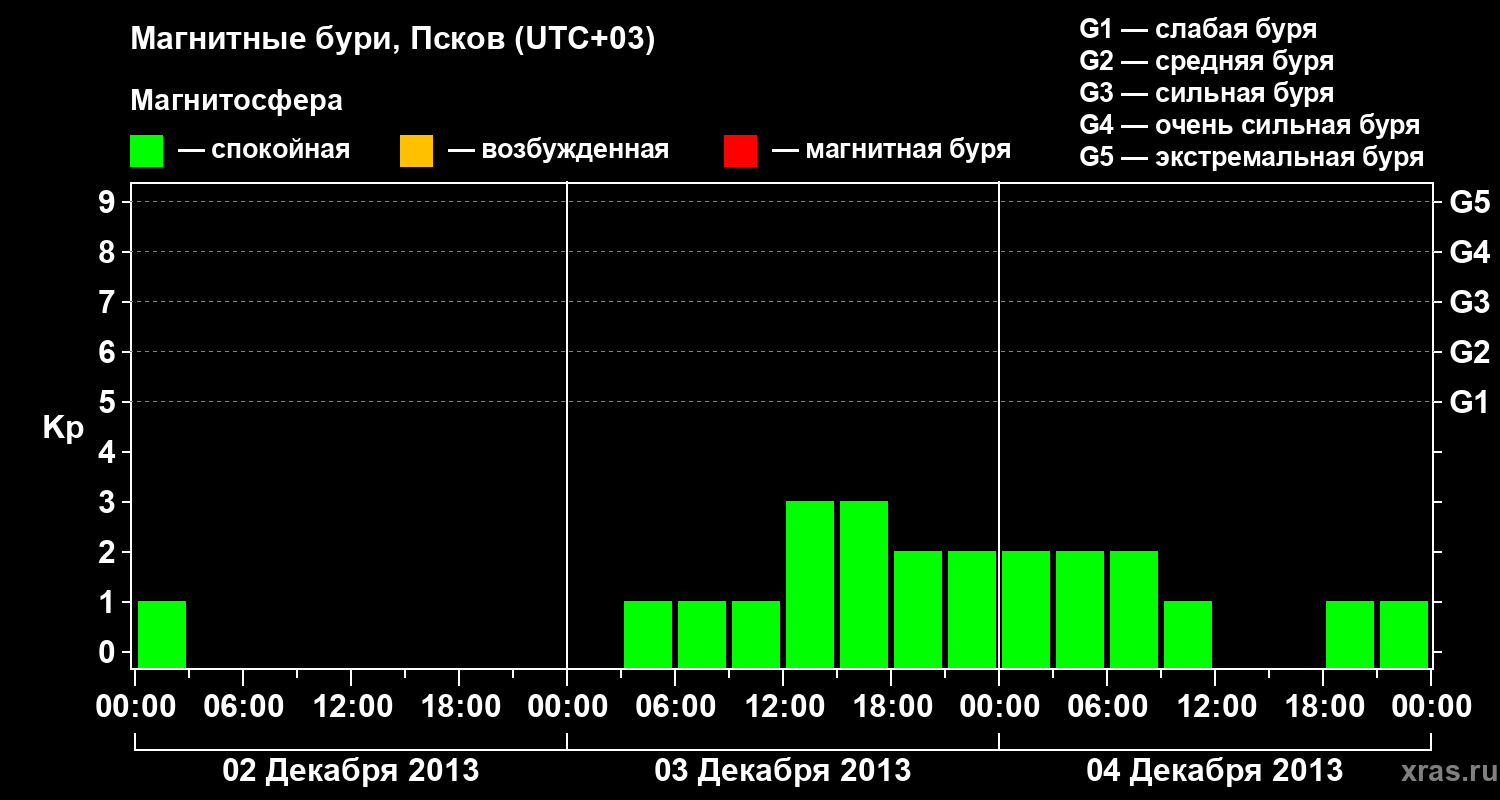Click the "04 Декабря 2013" date label
The height and width of the screenshot is (800, 1500).
click(1215, 771)
